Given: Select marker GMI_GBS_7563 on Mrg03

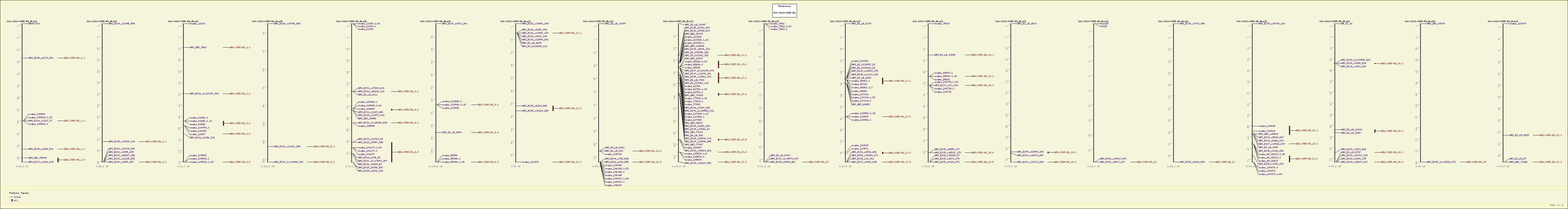Looking at the screenshot, I should click(x=198, y=47).
